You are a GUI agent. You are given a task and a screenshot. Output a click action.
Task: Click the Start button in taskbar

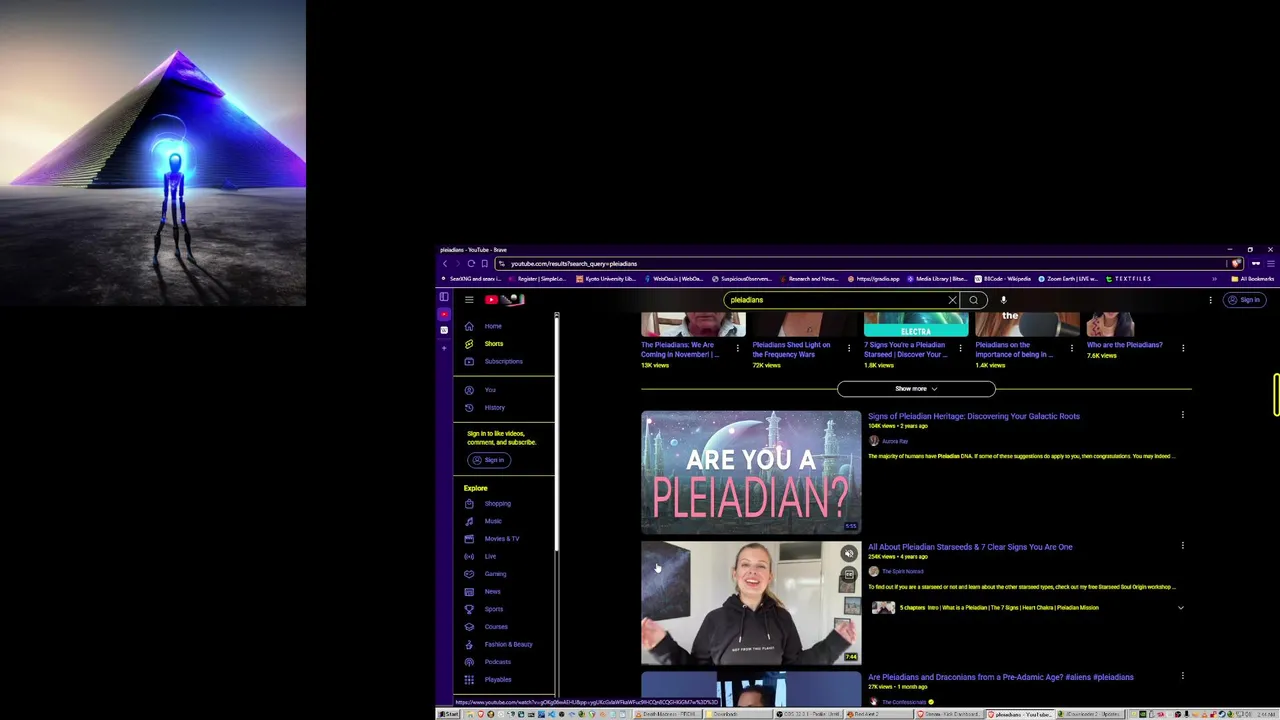click(x=448, y=714)
